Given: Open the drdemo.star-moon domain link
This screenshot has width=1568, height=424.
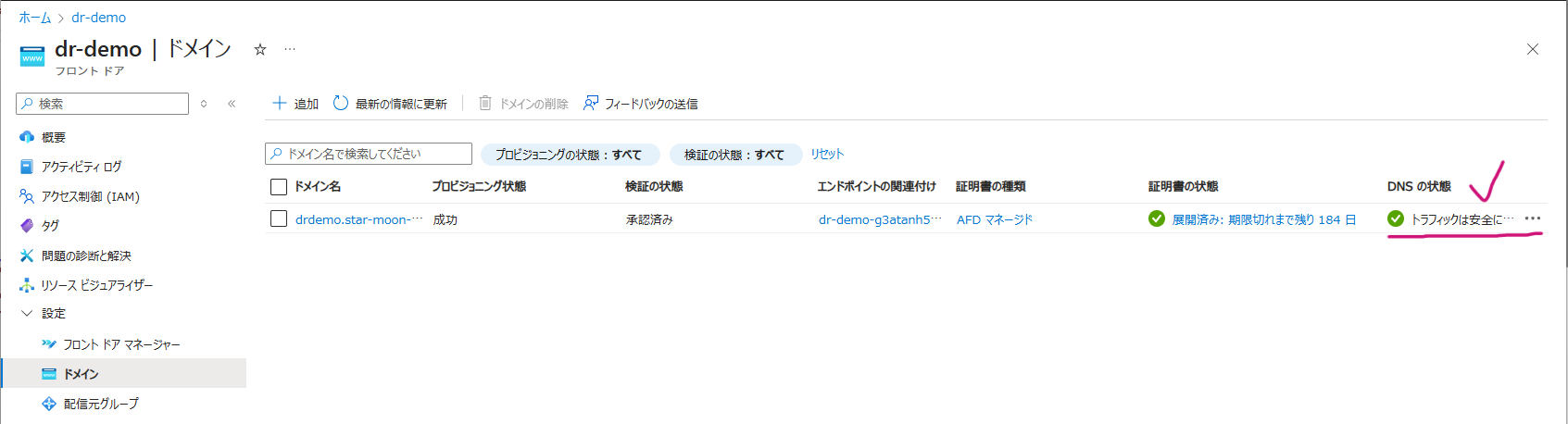Looking at the screenshot, I should pos(358,219).
